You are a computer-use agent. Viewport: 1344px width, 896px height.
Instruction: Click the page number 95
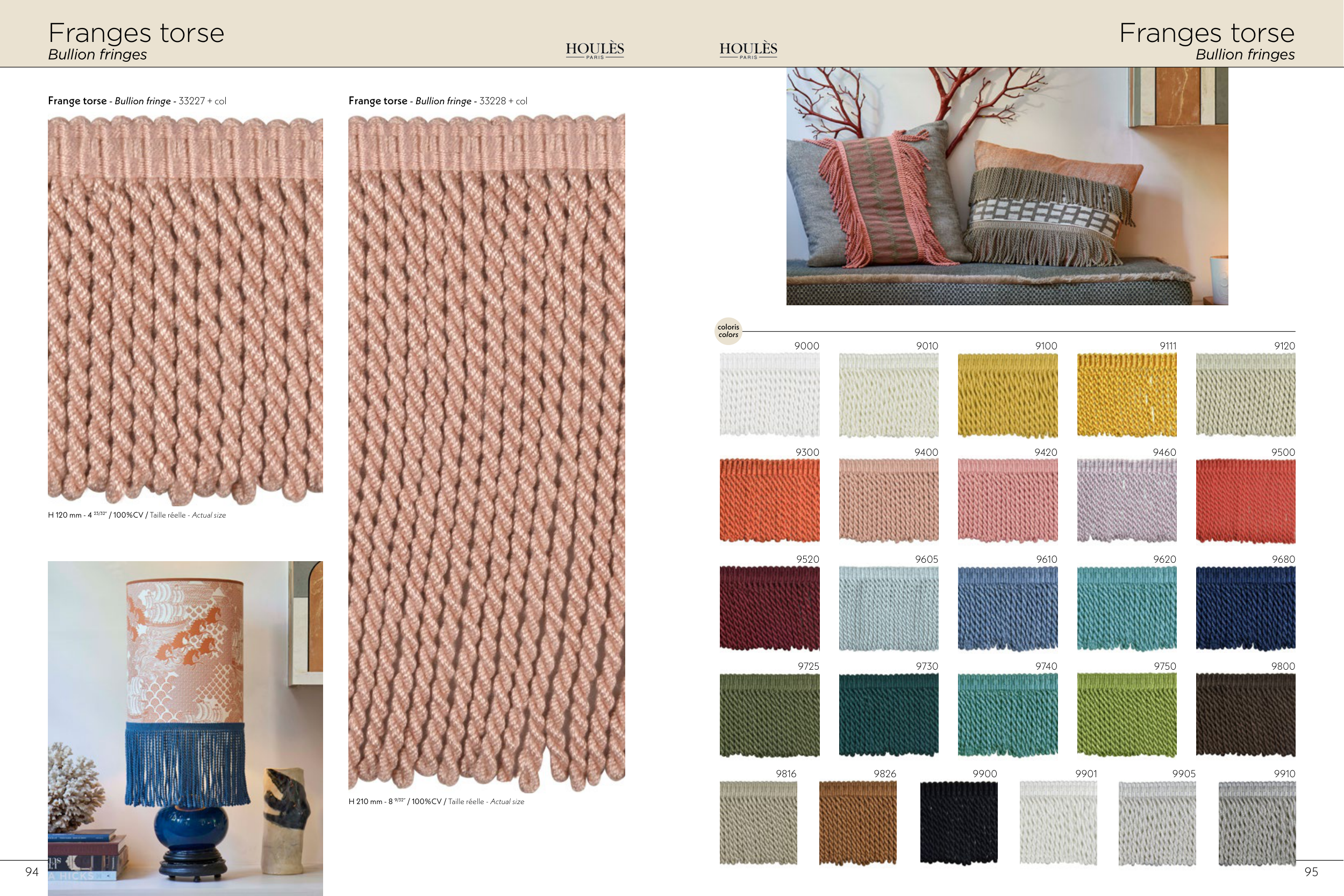click(x=1311, y=871)
